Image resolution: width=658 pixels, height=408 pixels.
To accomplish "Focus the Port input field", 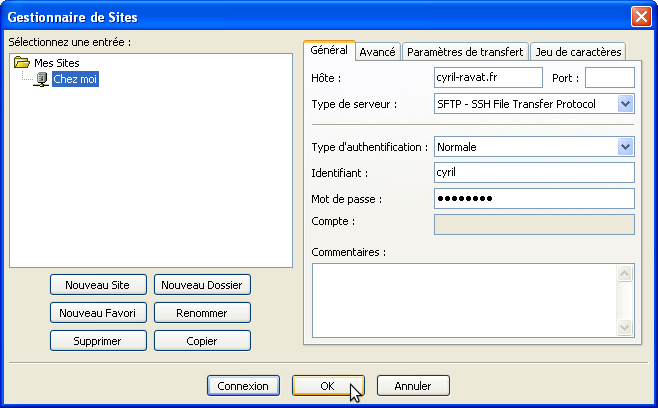I will (609, 78).
